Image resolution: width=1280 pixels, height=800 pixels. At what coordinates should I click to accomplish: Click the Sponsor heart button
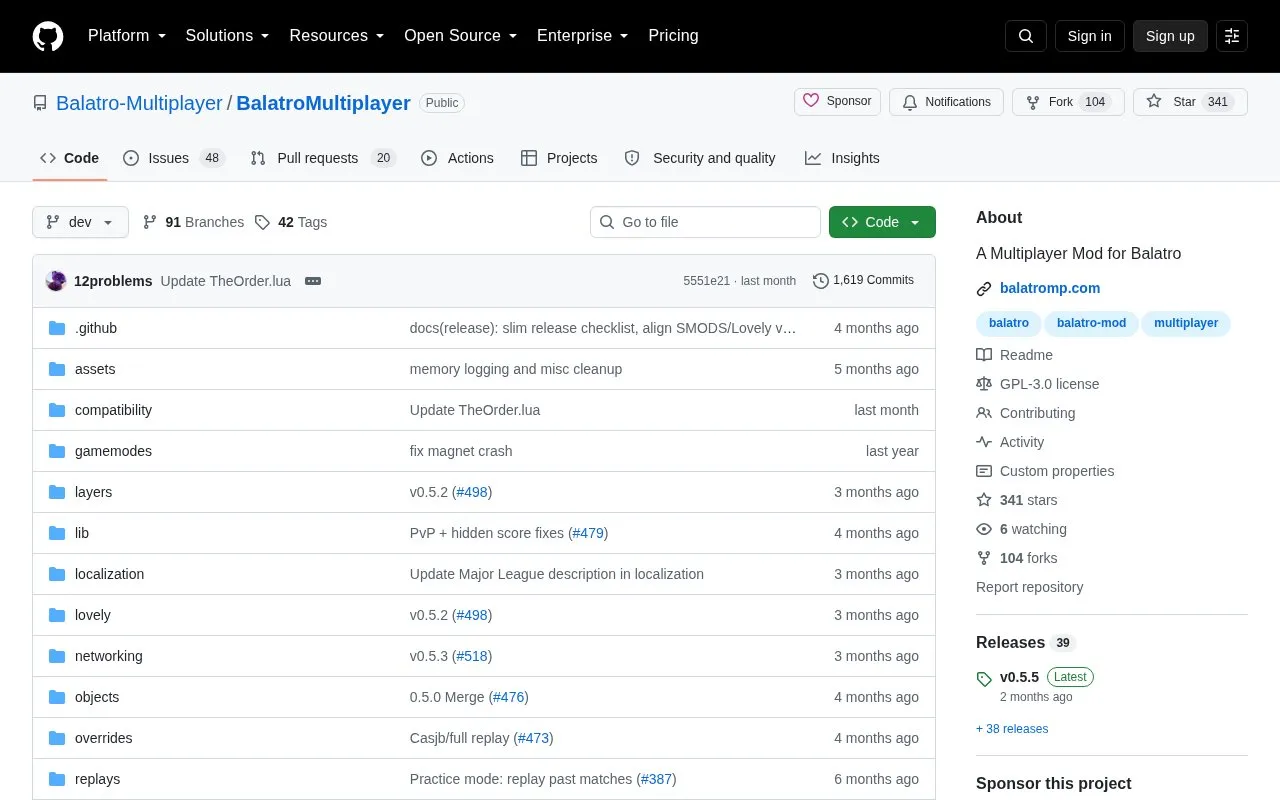838,102
